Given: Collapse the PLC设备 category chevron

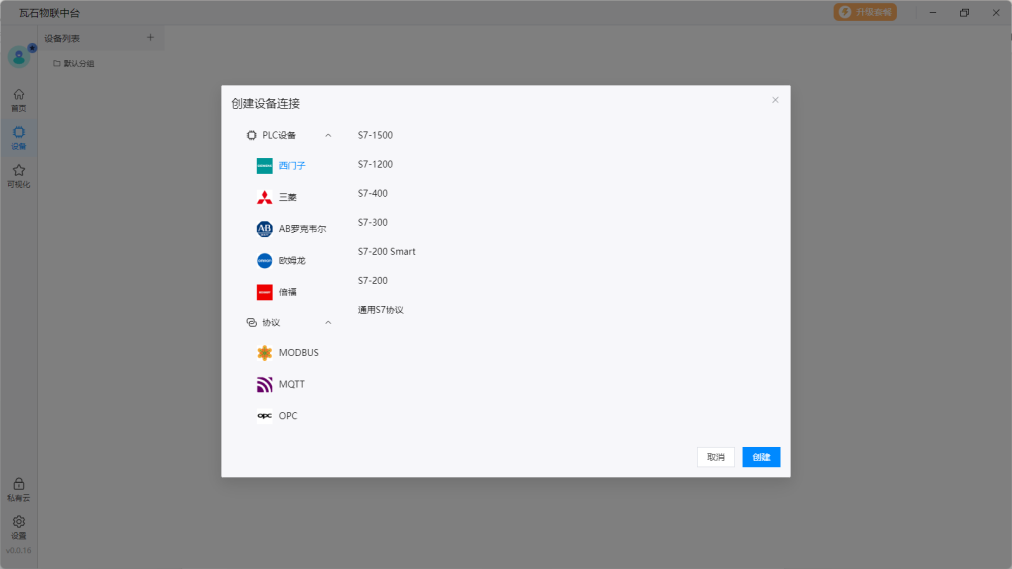Looking at the screenshot, I should (328, 135).
